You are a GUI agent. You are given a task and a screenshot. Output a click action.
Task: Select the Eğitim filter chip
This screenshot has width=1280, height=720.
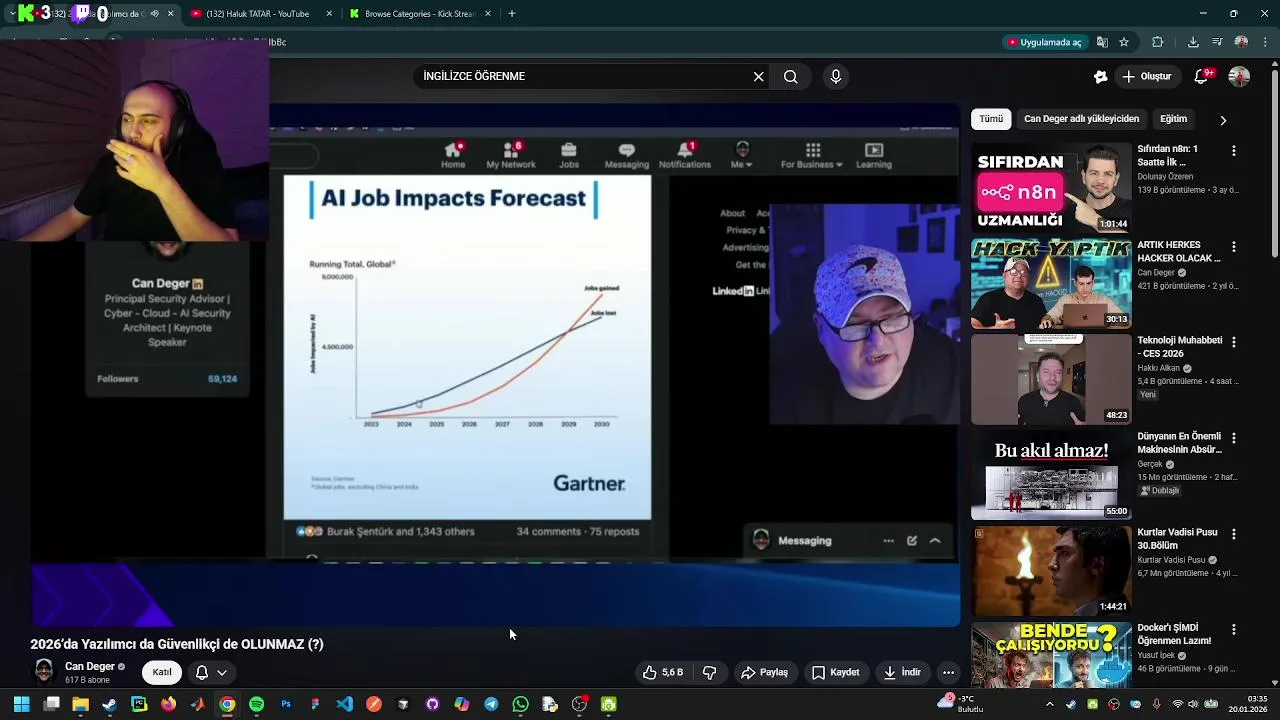click(x=1173, y=119)
